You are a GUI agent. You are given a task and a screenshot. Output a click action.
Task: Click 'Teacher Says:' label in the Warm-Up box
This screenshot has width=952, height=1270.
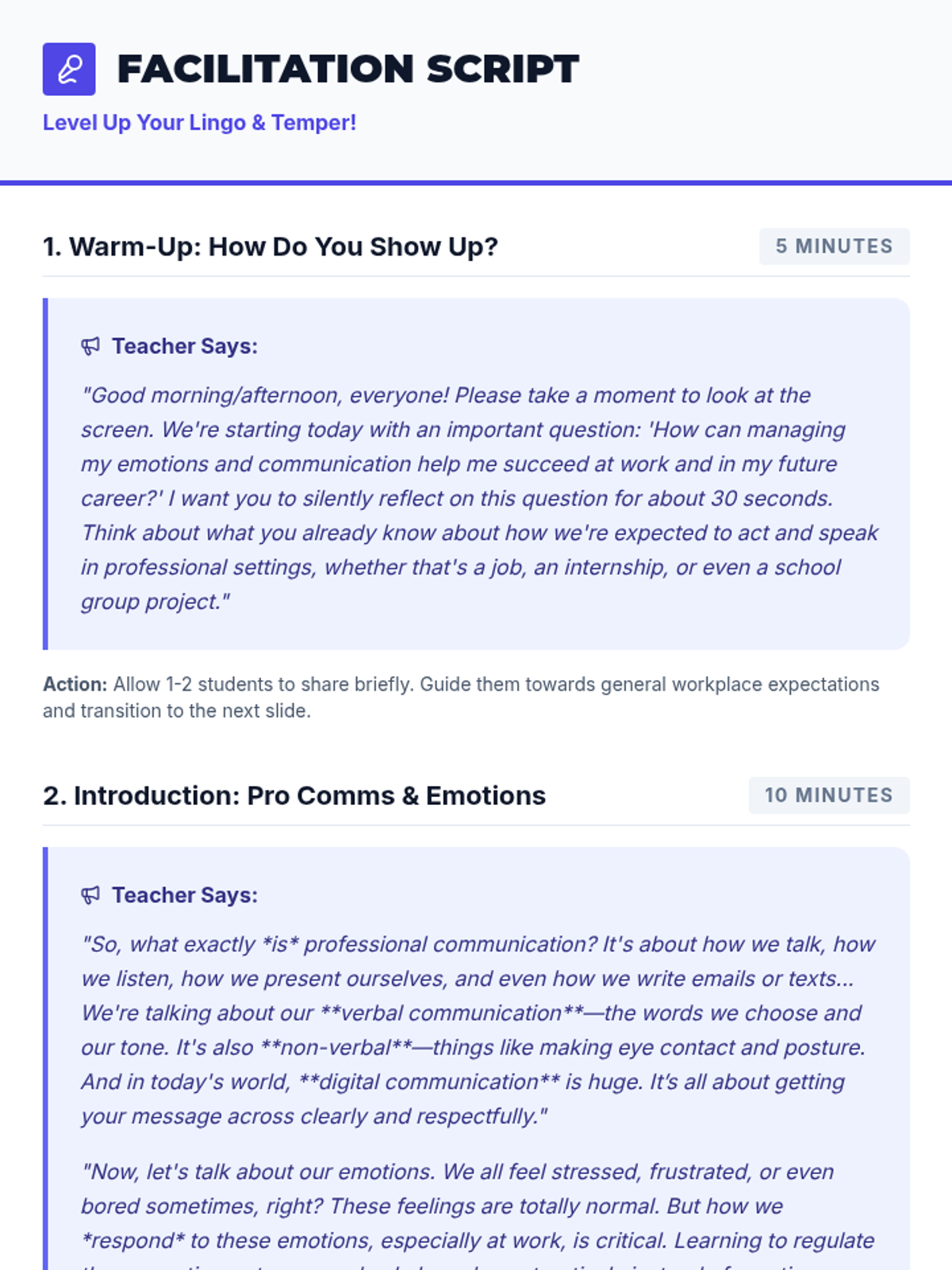pyautogui.click(x=184, y=346)
